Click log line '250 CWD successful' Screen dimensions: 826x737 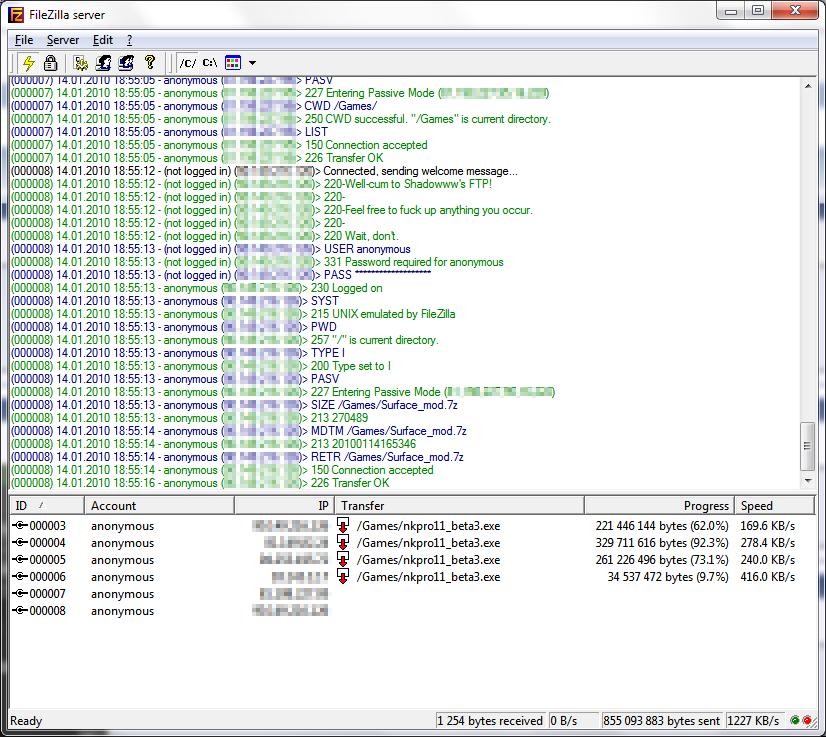pyautogui.click(x=281, y=119)
